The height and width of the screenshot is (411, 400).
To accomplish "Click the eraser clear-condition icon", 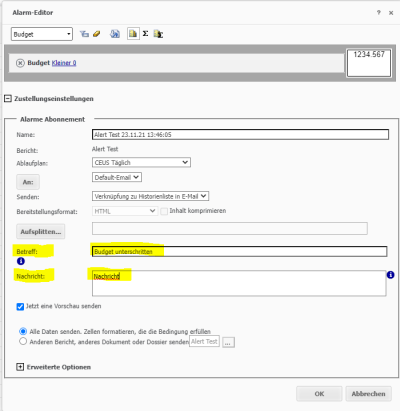I will click(97, 34).
